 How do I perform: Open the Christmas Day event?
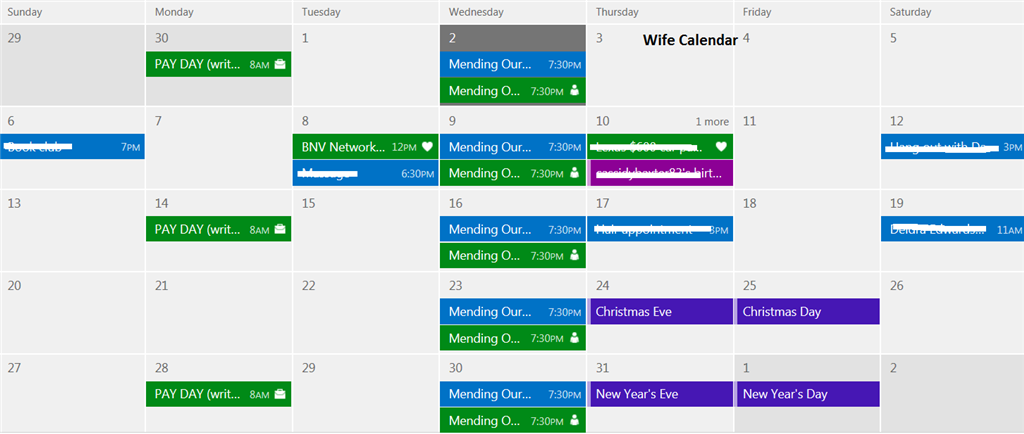point(807,311)
